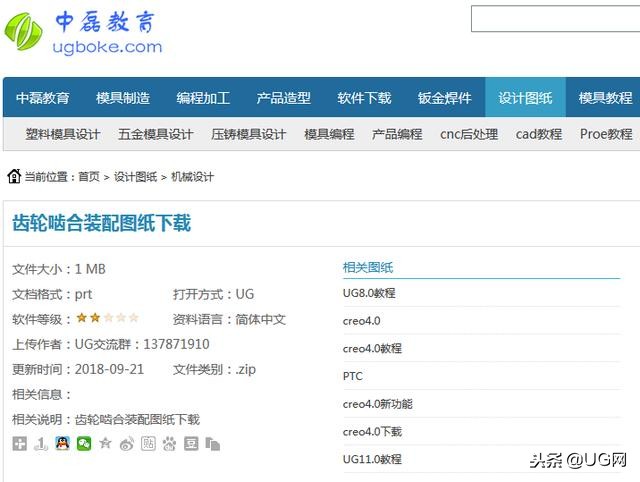Click QQ group number 137871910
Viewport: 640px width, 482px height.
pyautogui.click(x=176, y=344)
